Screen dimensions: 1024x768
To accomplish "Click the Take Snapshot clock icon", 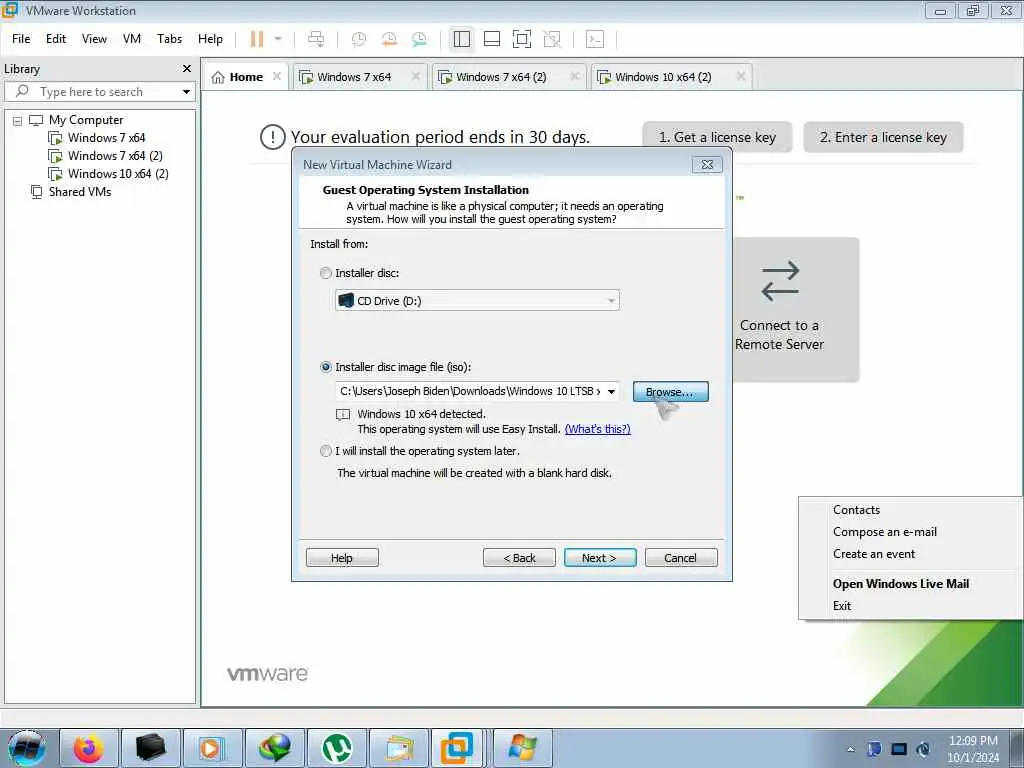I will (359, 39).
